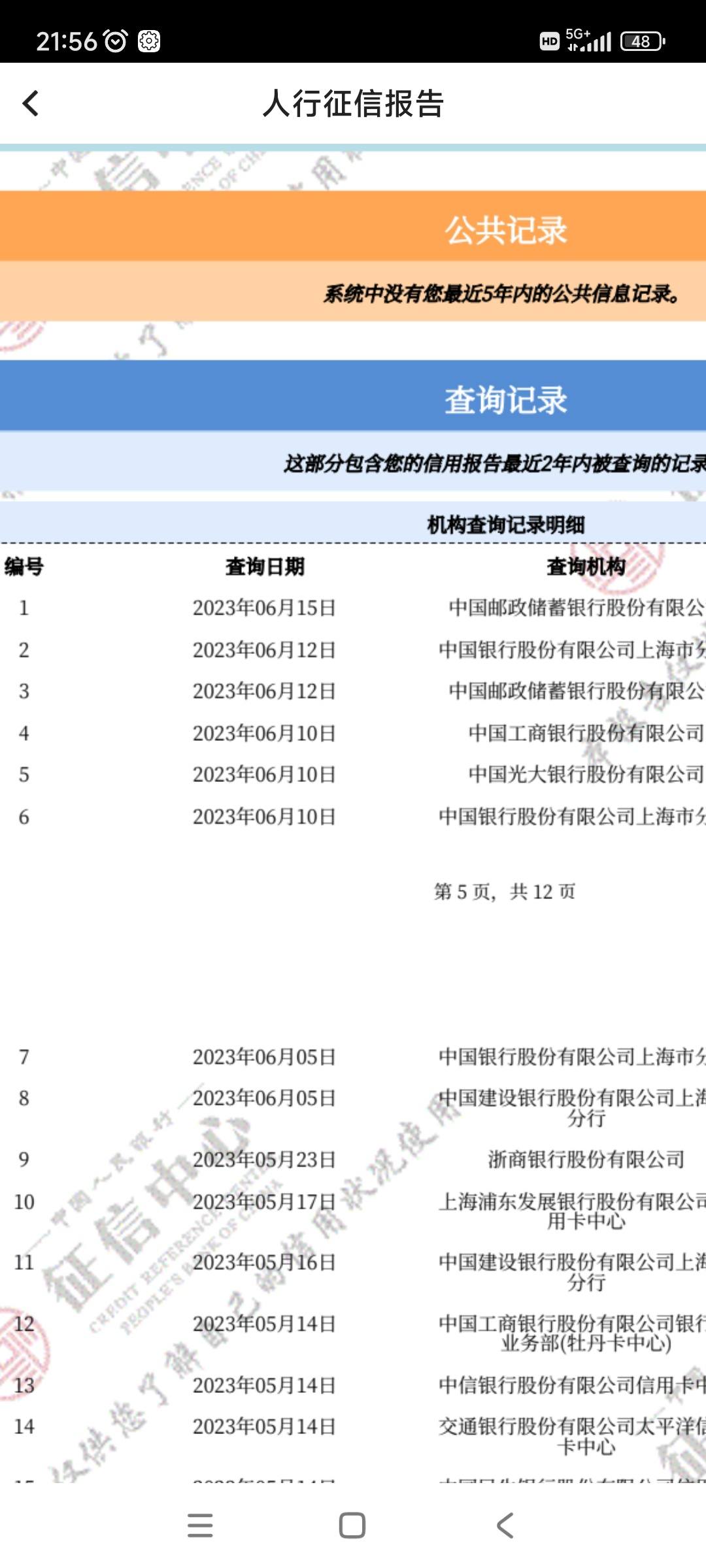Select the 2023年06月10日 date in row 4
Viewport: 706px width, 1568px height.
tap(264, 733)
